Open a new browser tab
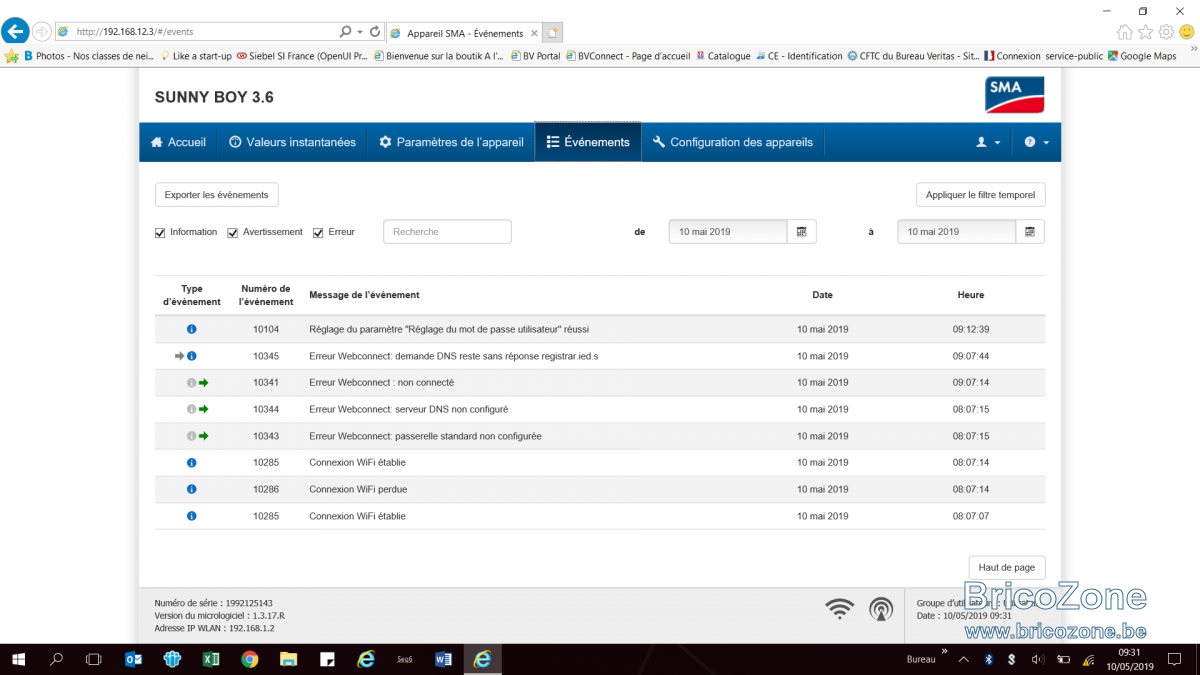Image resolution: width=1200 pixels, height=675 pixels. pyautogui.click(x=553, y=33)
